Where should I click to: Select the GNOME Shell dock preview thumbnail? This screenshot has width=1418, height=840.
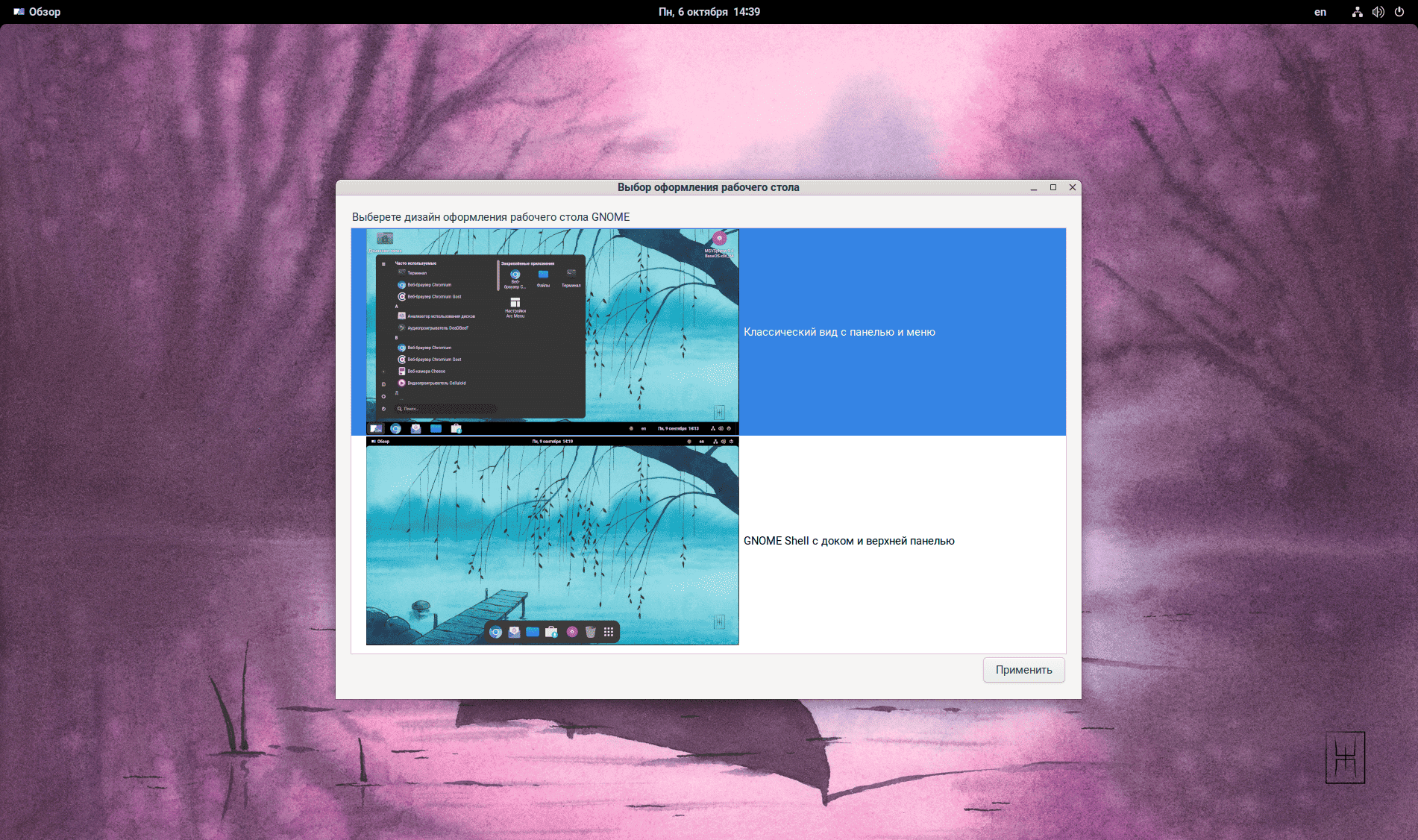click(x=552, y=541)
